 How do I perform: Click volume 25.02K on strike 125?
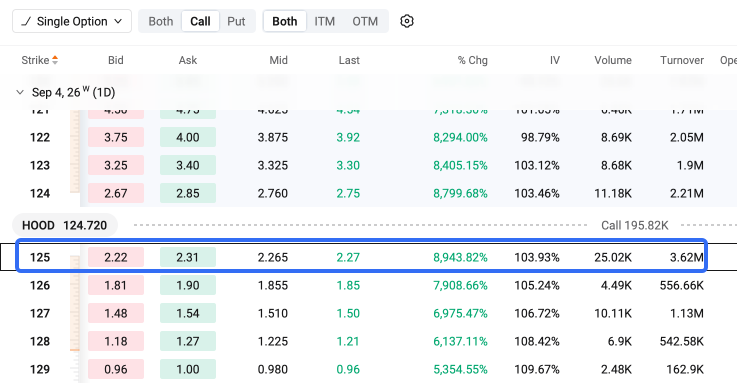point(613,257)
